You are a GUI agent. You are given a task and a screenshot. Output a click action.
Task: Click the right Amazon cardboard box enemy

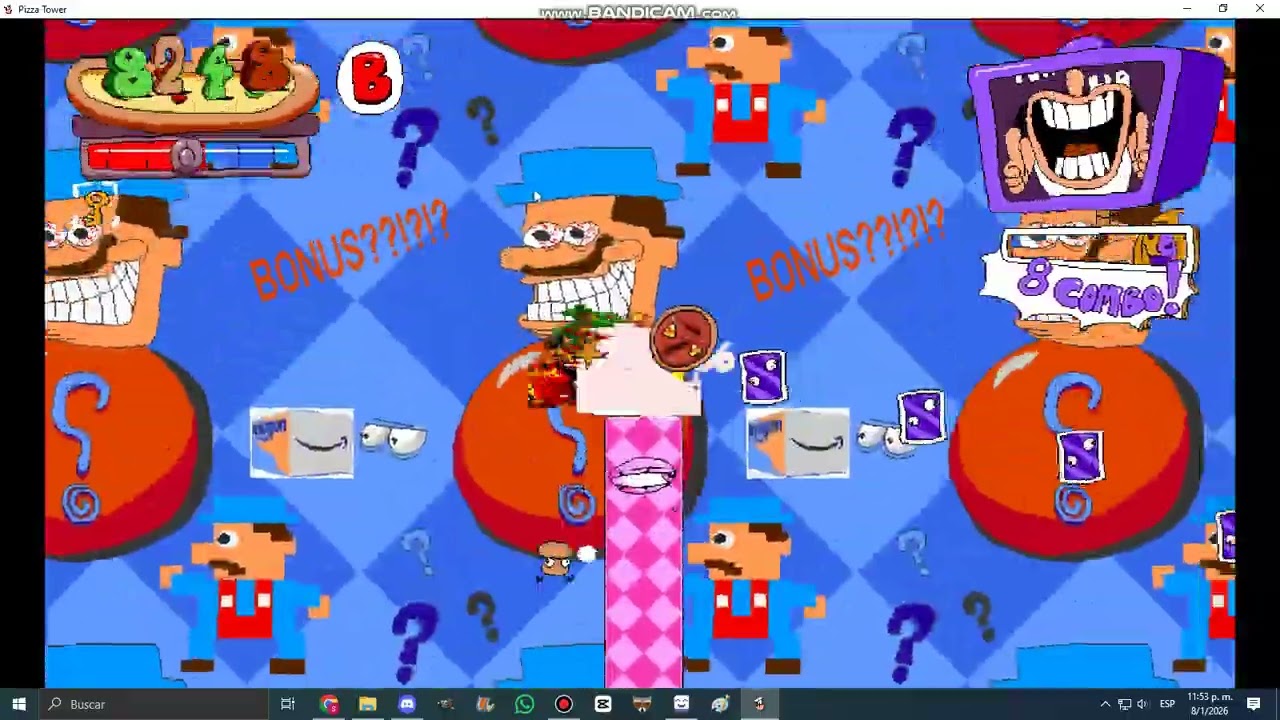[797, 442]
